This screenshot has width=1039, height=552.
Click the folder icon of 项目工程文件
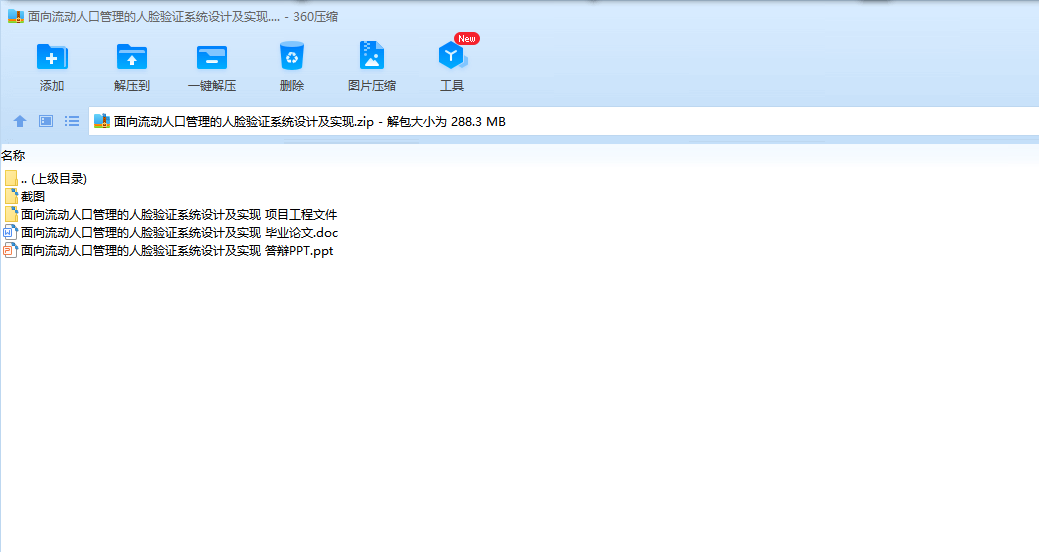11,214
